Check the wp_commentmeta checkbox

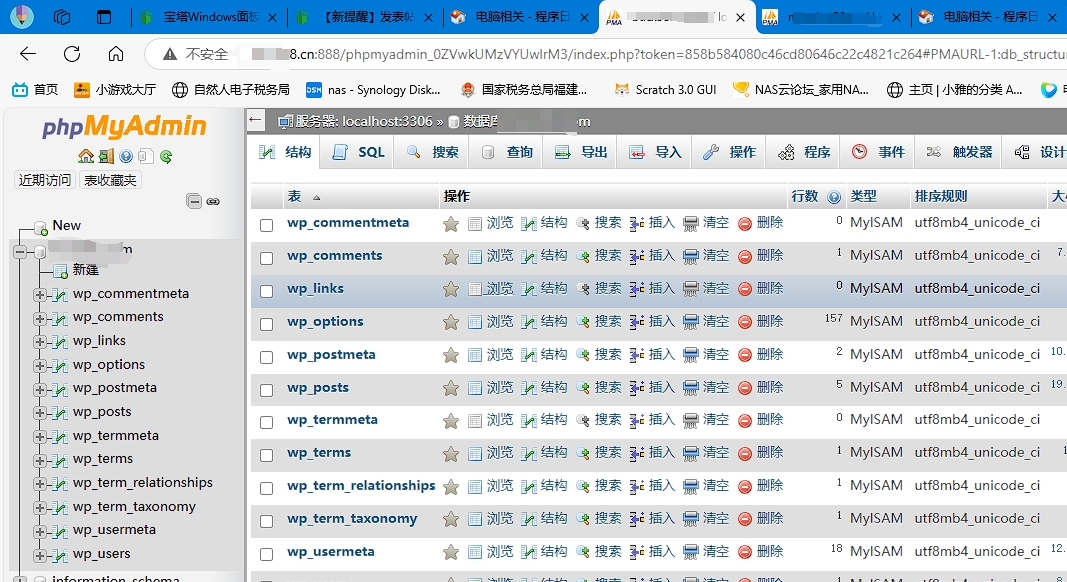267,225
